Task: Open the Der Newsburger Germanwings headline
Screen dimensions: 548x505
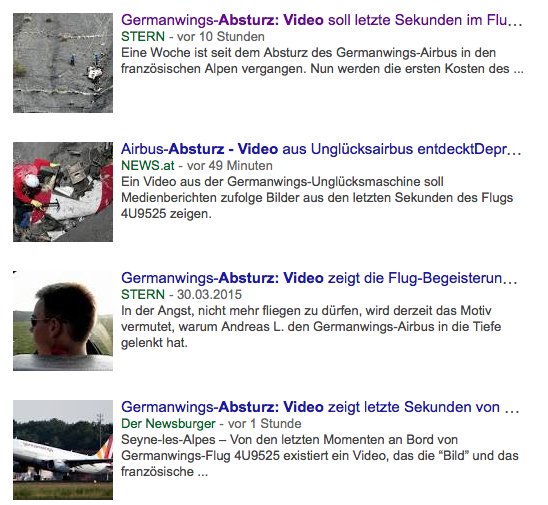Action: tap(320, 407)
